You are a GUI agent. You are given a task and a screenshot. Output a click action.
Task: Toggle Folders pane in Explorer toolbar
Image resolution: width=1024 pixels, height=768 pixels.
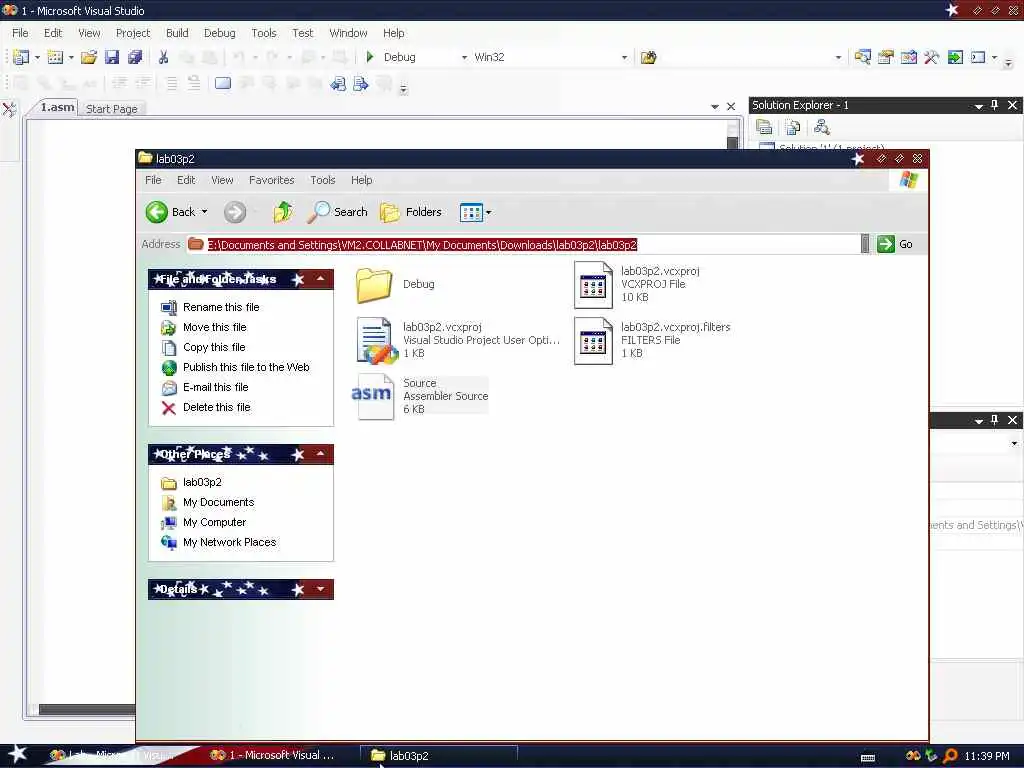click(x=411, y=212)
